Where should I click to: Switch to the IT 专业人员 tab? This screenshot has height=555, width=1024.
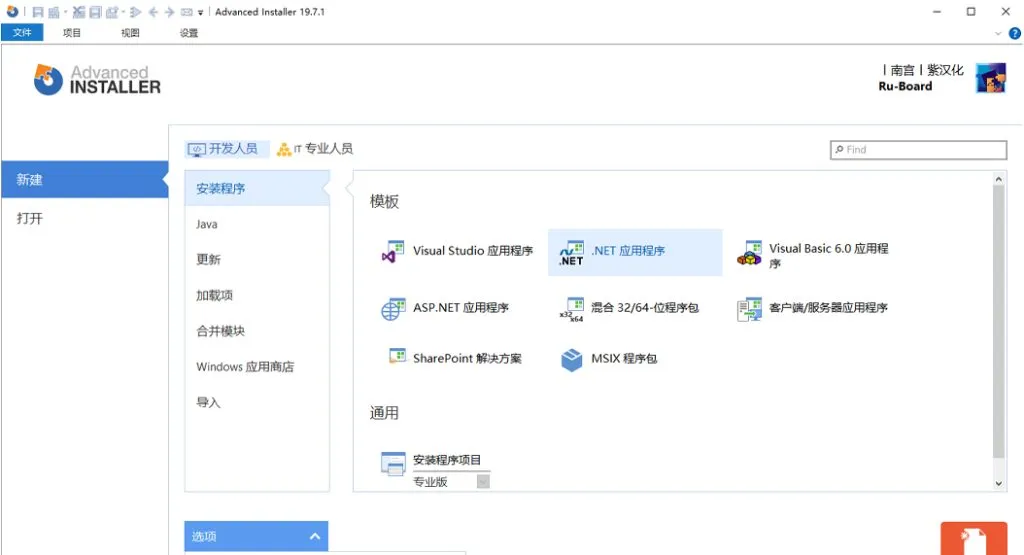315,149
